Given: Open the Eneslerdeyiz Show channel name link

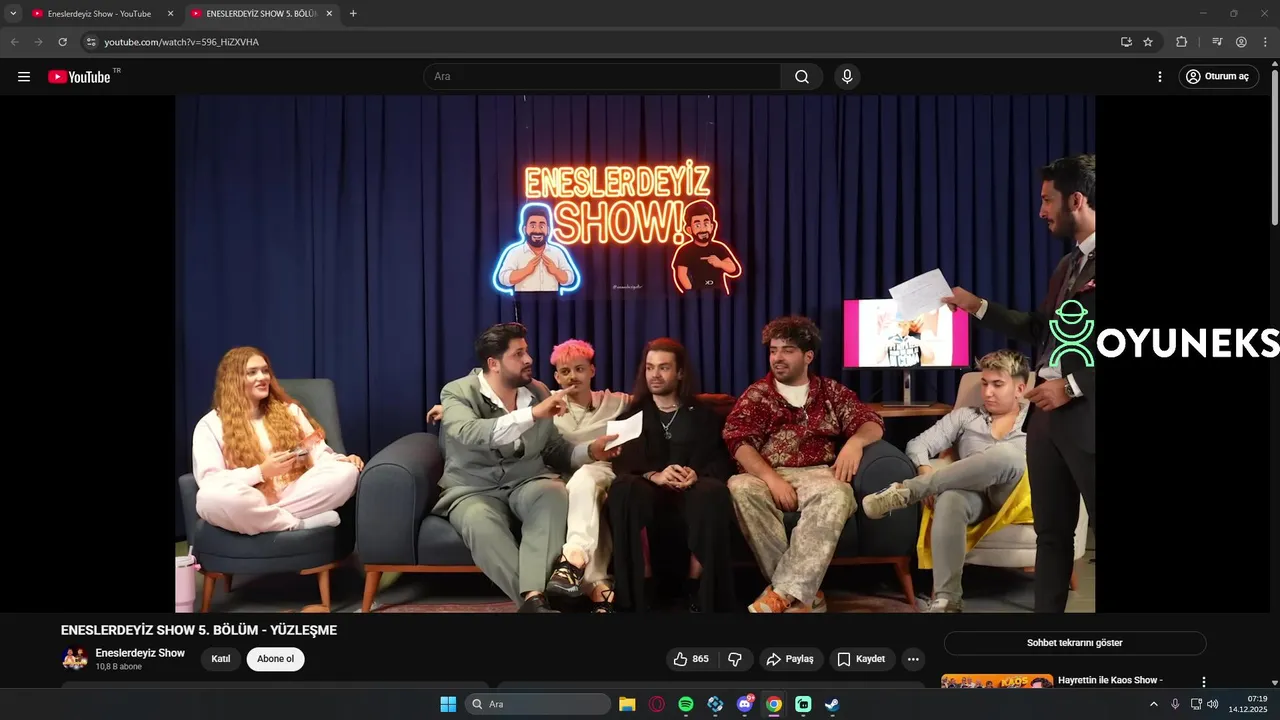Looking at the screenshot, I should [x=140, y=653].
